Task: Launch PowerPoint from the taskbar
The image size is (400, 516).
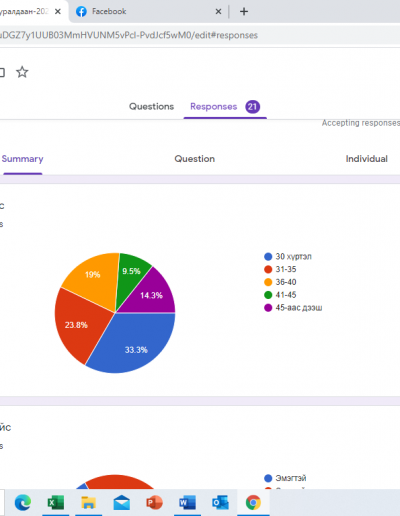Action: (x=154, y=502)
